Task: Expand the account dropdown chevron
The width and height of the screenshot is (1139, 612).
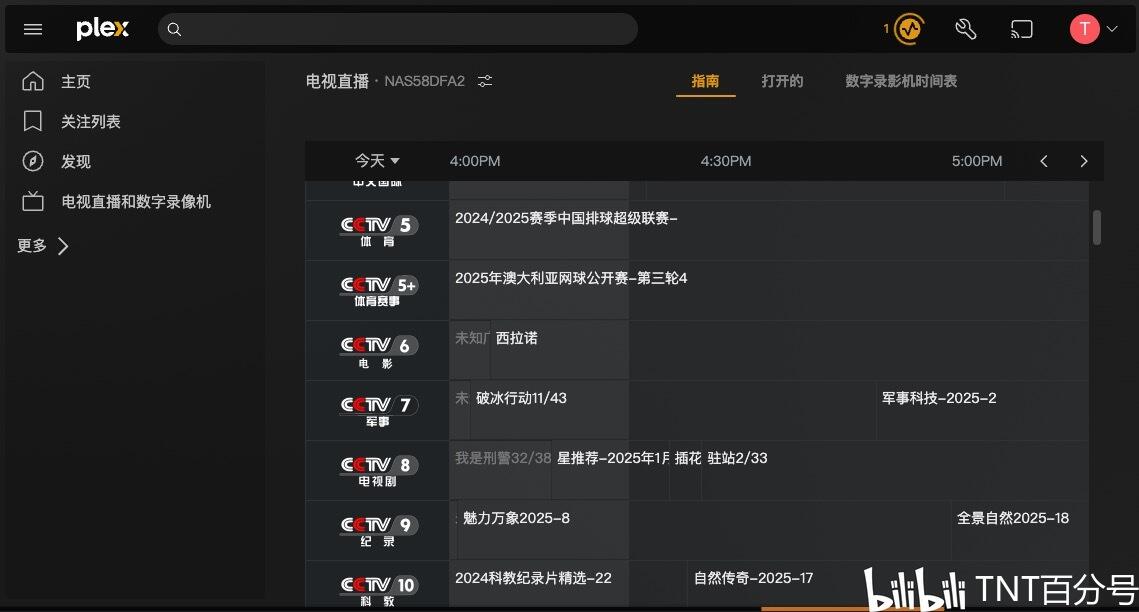Action: click(x=1112, y=29)
